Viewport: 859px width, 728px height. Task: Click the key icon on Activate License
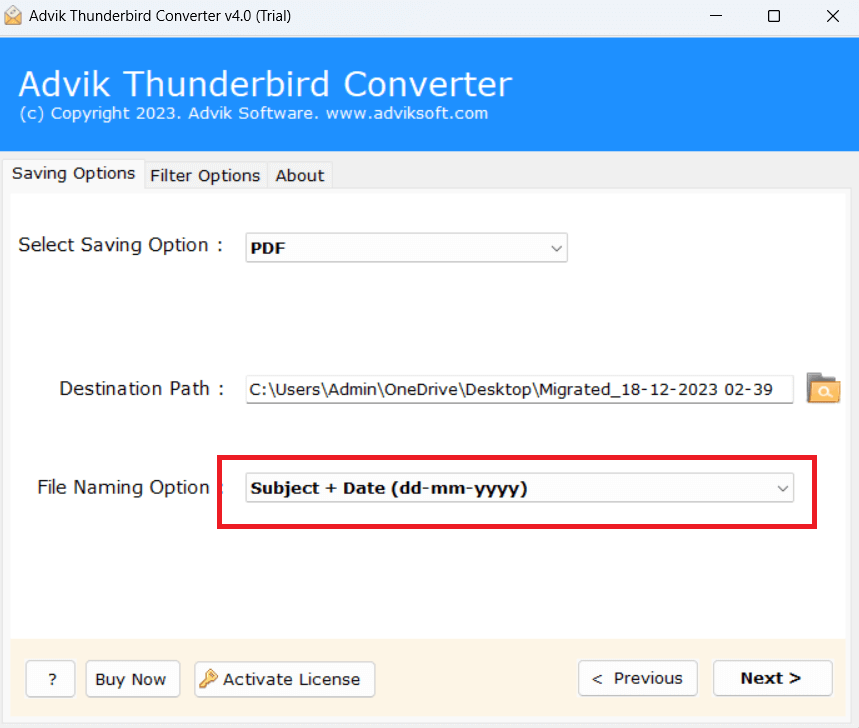pos(208,679)
